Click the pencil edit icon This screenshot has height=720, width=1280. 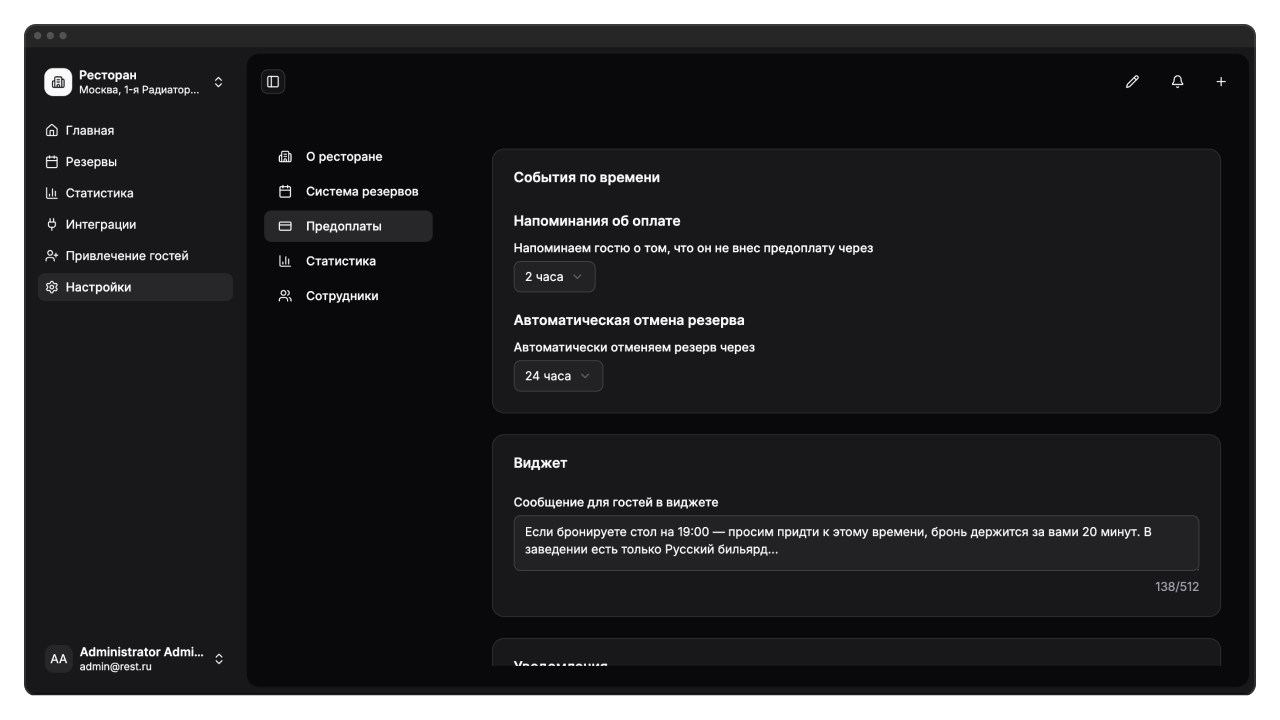pos(1132,82)
